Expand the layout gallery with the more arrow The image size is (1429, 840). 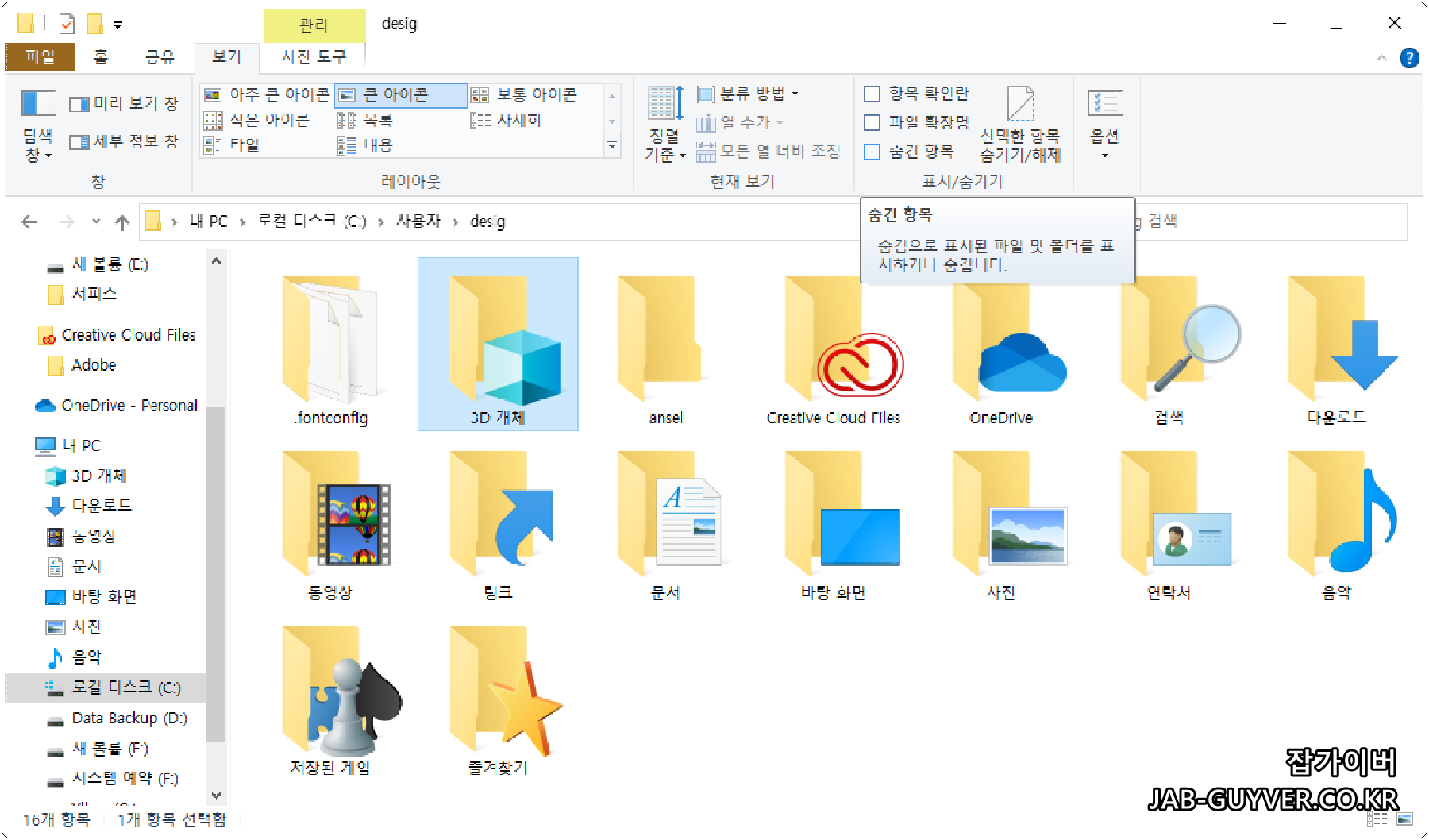(x=612, y=146)
